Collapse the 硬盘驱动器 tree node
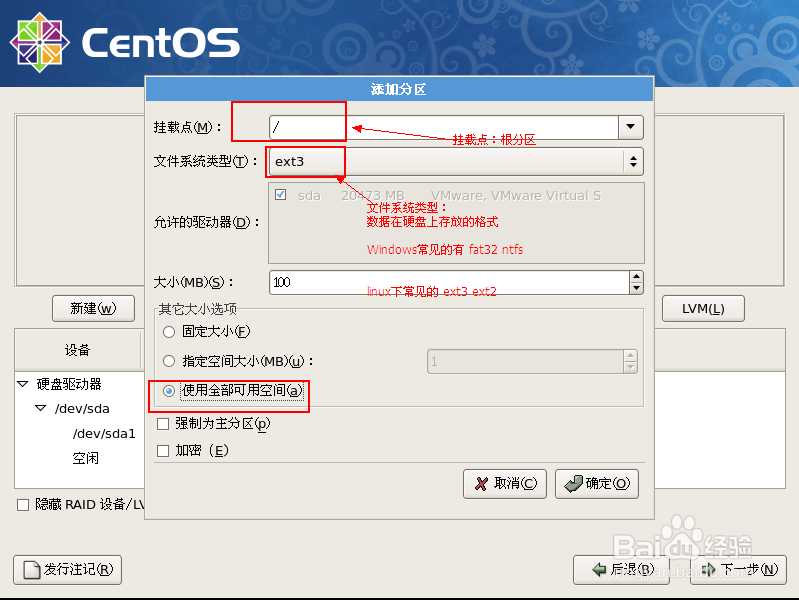The width and height of the screenshot is (799, 600). pyautogui.click(x=23, y=384)
